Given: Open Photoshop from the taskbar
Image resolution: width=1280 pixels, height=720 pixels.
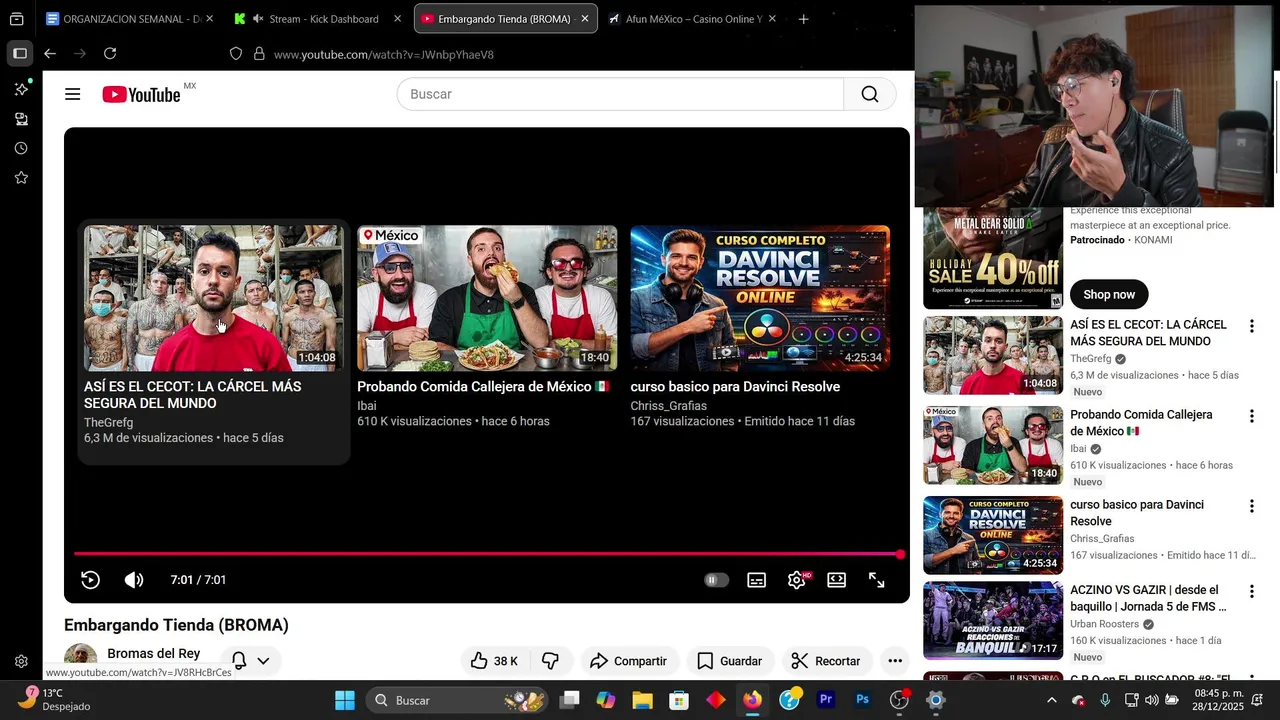Looking at the screenshot, I should click(862, 700).
